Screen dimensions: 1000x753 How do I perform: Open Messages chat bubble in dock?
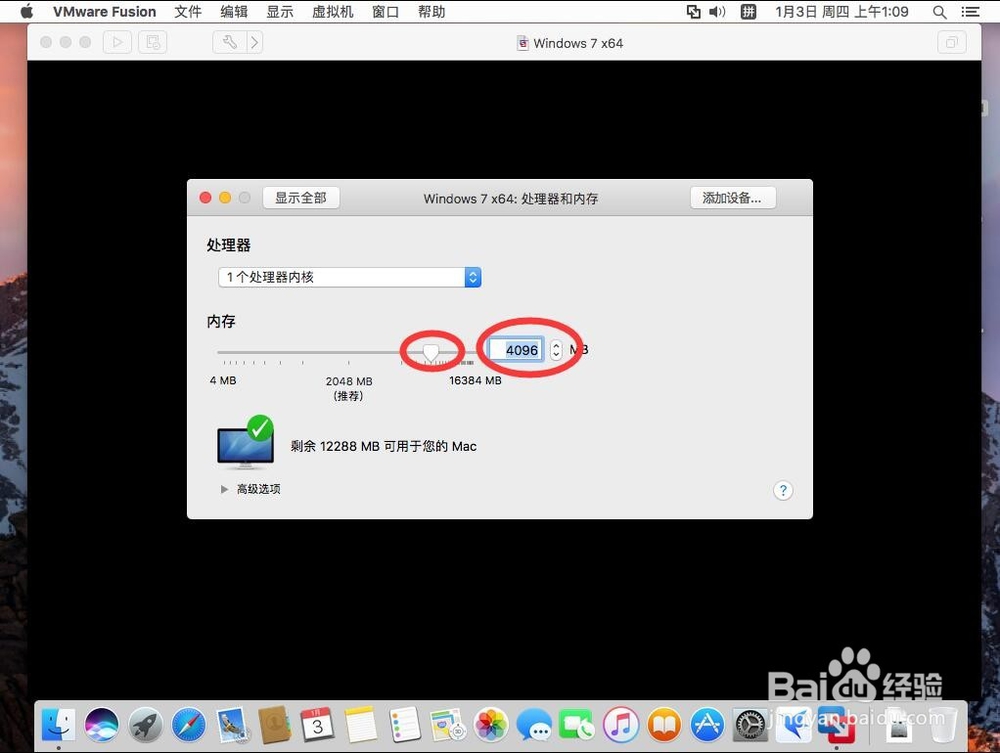point(534,725)
